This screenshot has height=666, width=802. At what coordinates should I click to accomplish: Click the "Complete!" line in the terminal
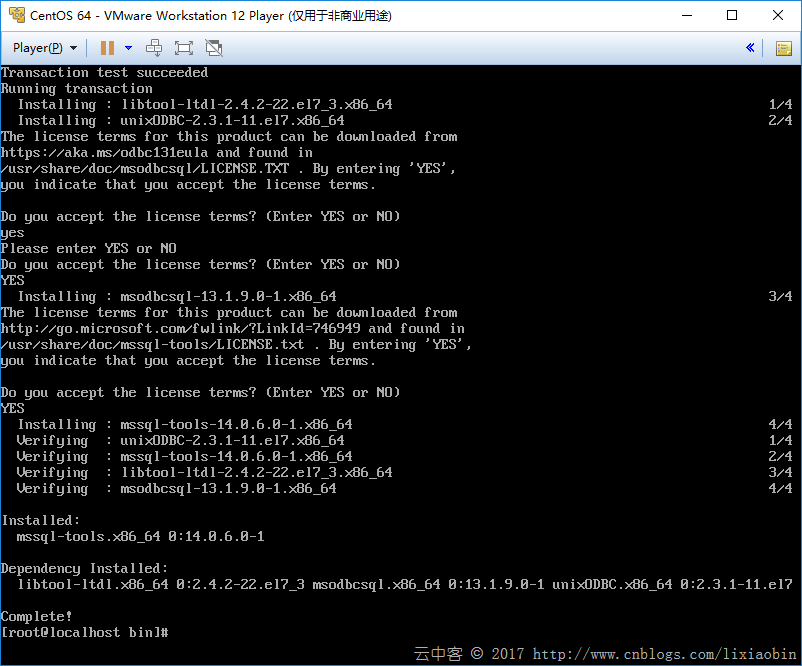coord(37,617)
